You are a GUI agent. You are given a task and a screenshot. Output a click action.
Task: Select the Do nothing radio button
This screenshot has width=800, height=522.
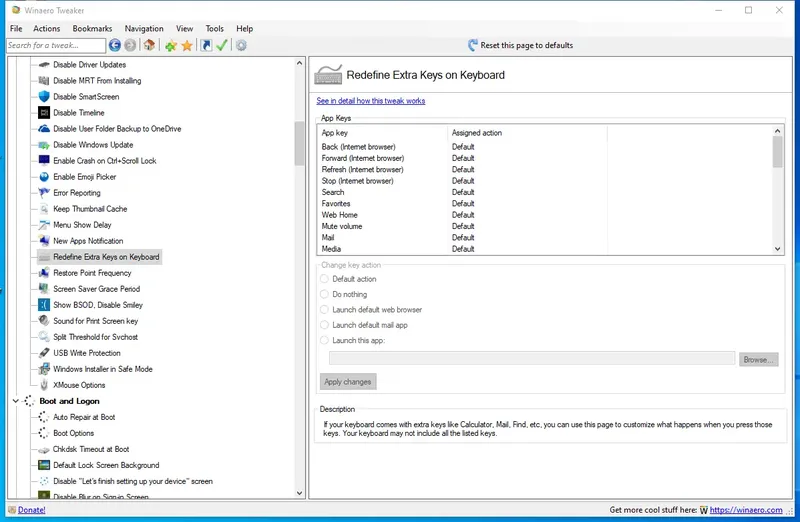[x=324, y=294]
